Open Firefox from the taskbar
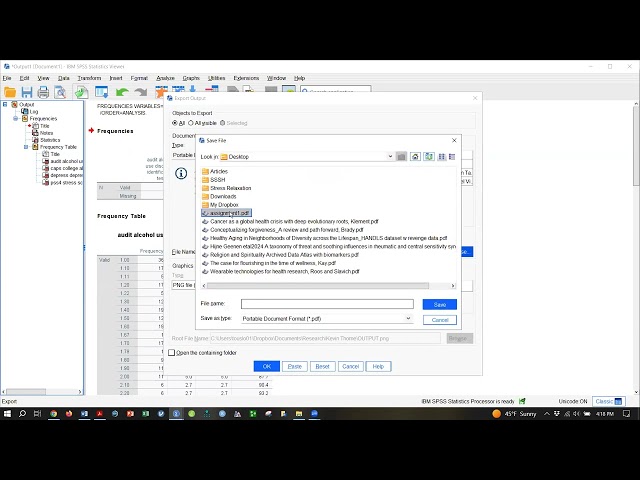640x480 pixels. pyautogui.click(x=69, y=413)
